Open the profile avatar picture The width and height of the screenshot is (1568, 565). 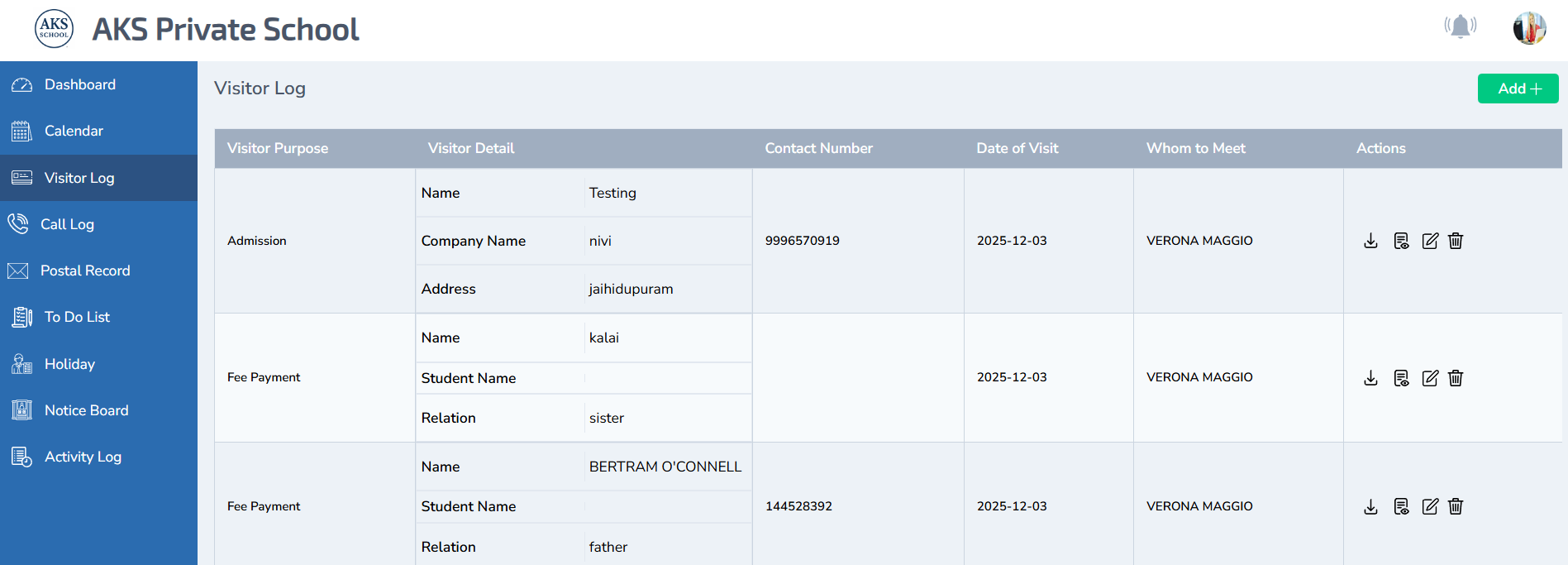pos(1528,27)
